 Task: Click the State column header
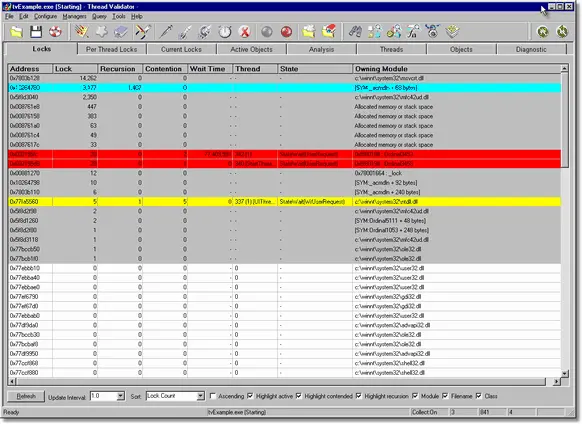(x=315, y=69)
